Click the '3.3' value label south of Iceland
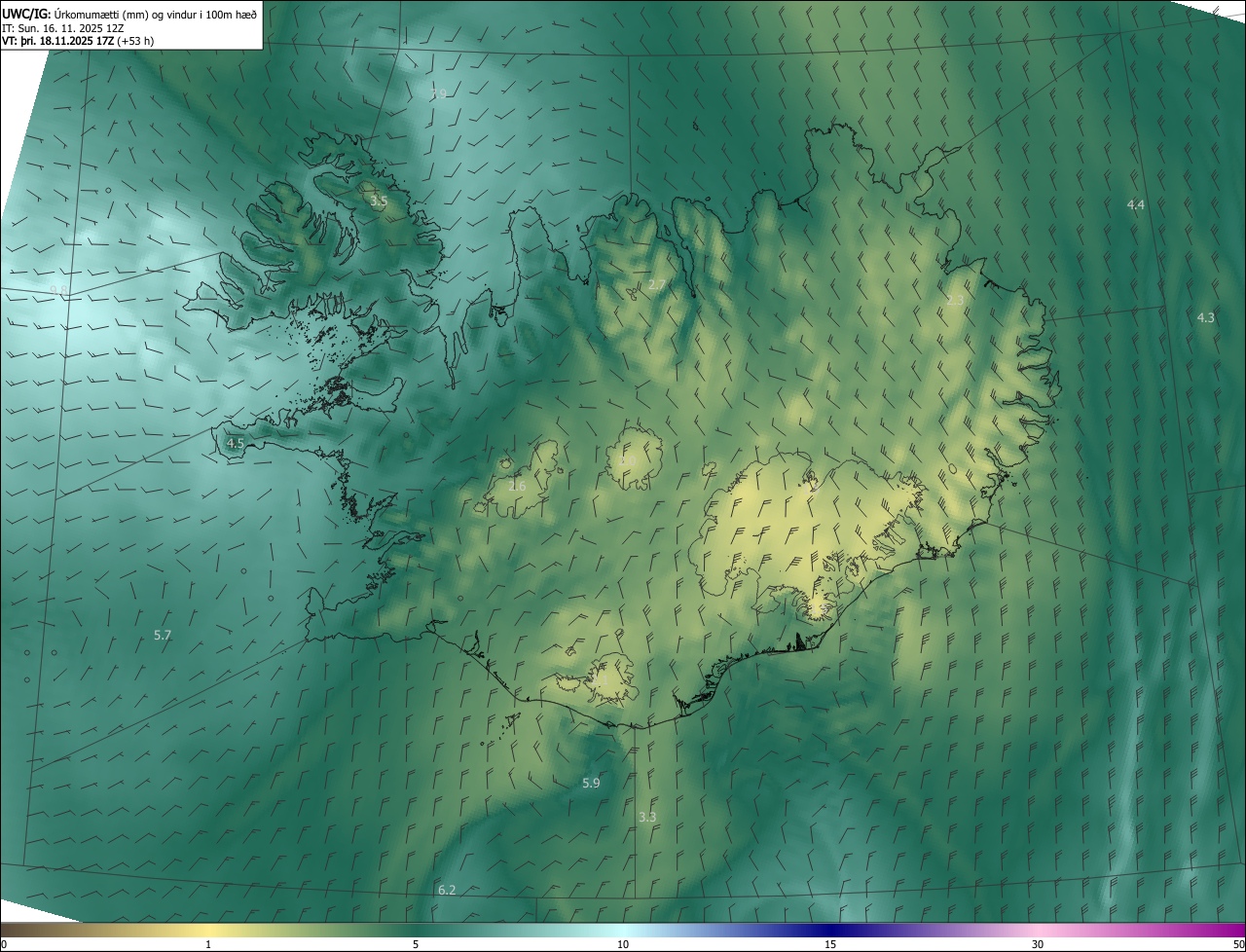1246x952 pixels. coord(647,817)
